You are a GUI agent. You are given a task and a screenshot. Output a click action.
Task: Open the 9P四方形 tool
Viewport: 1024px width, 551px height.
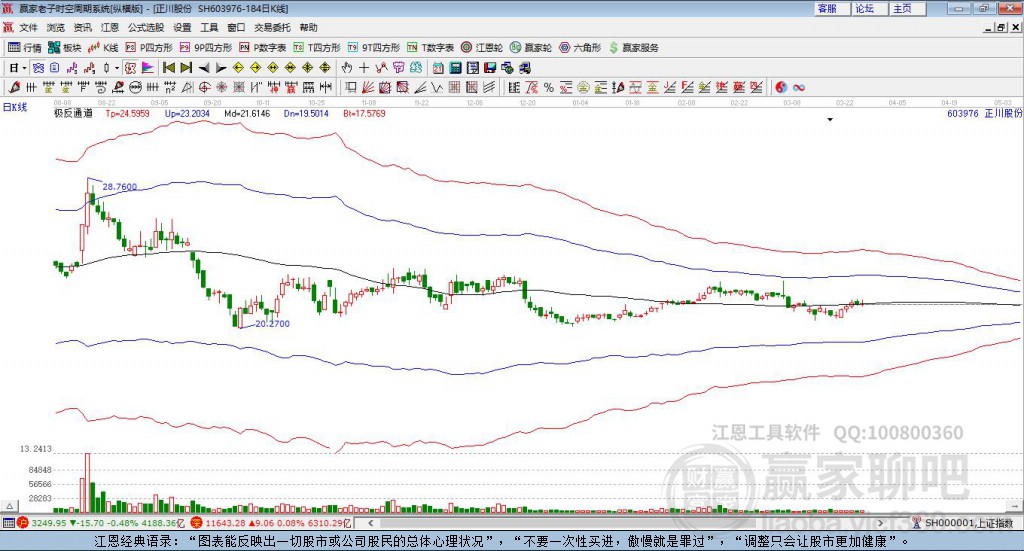tap(205, 48)
